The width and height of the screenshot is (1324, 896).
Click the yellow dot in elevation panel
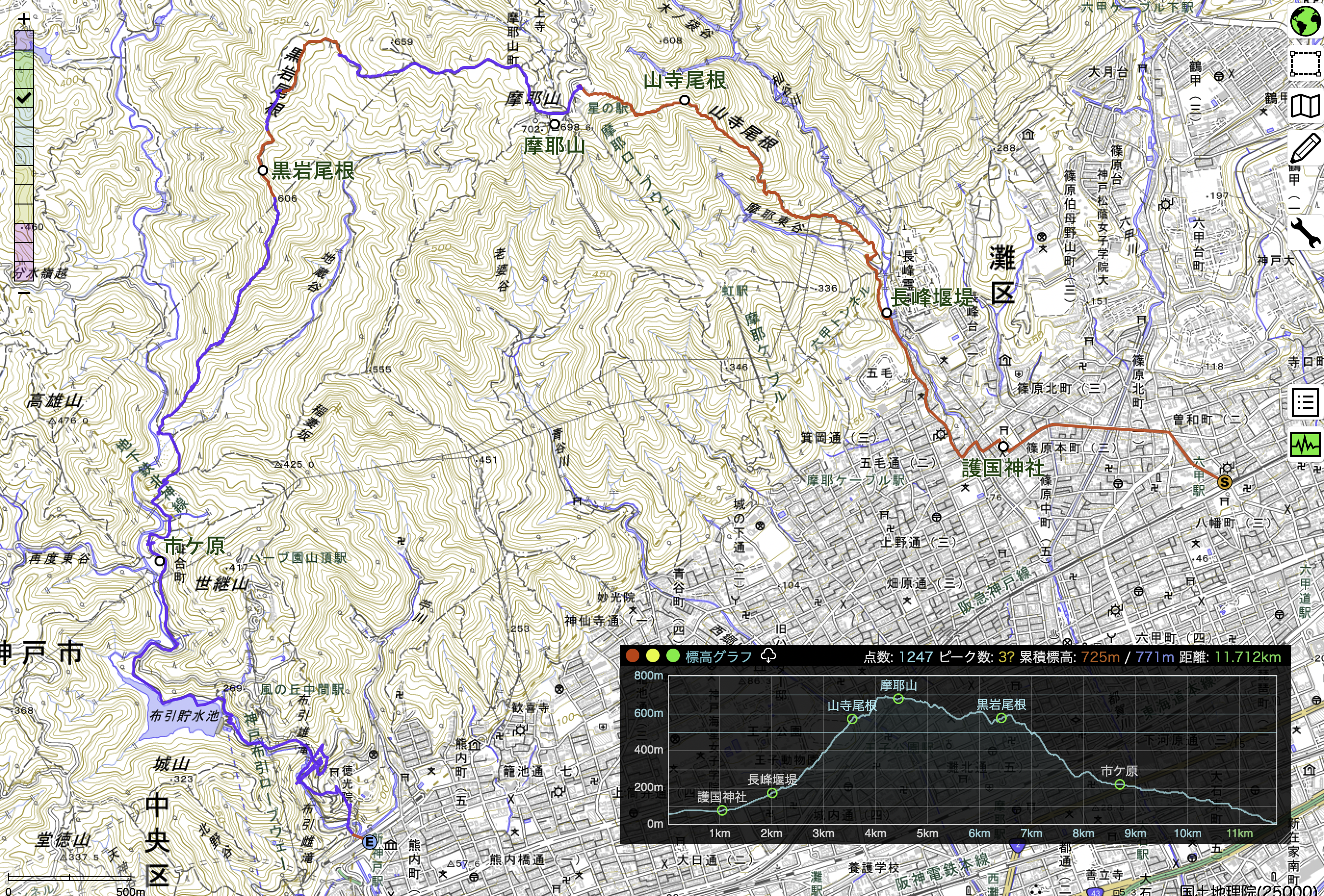pyautogui.click(x=653, y=656)
